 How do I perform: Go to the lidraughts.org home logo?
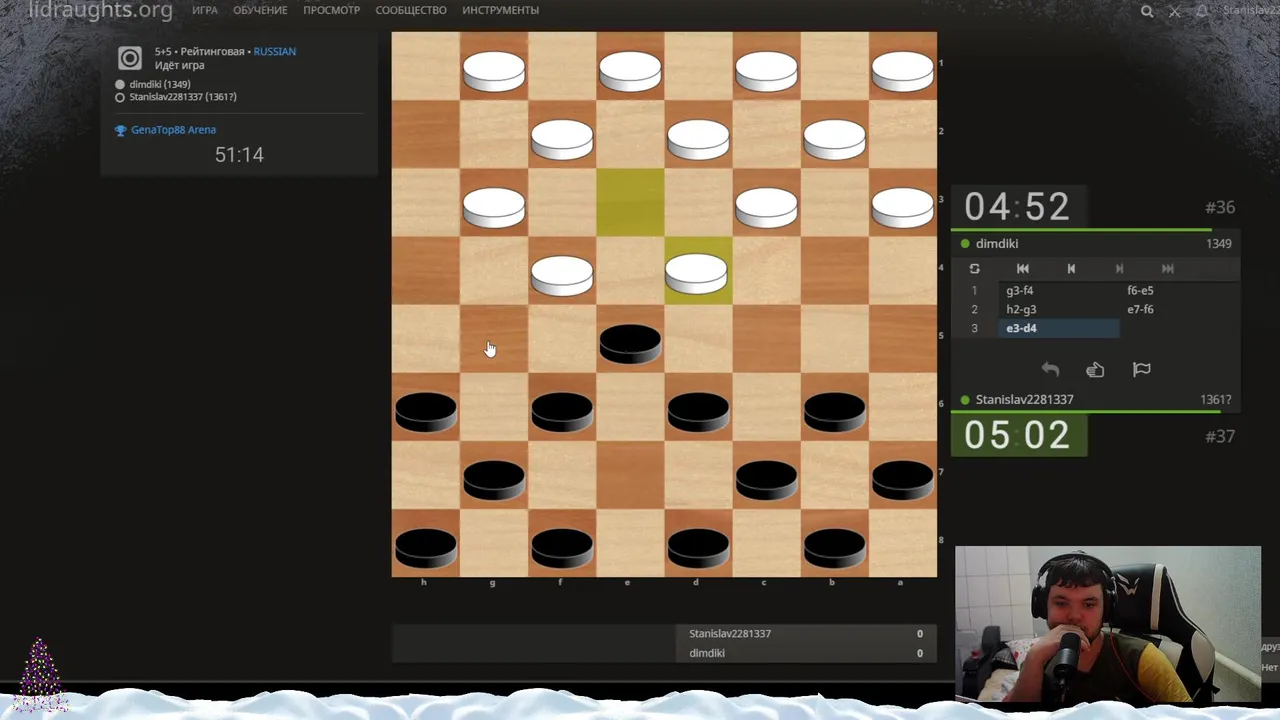(100, 10)
